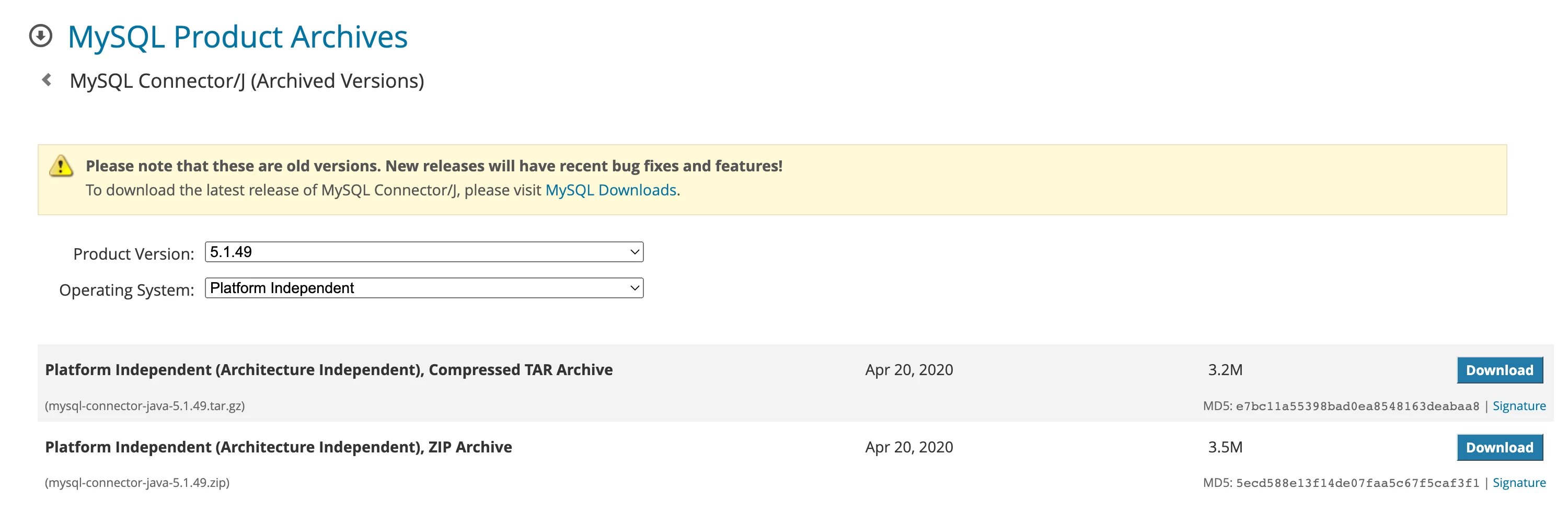Click the back chevron next to Connector/J heading
This screenshot has height=512, width=1568.
tap(47, 80)
